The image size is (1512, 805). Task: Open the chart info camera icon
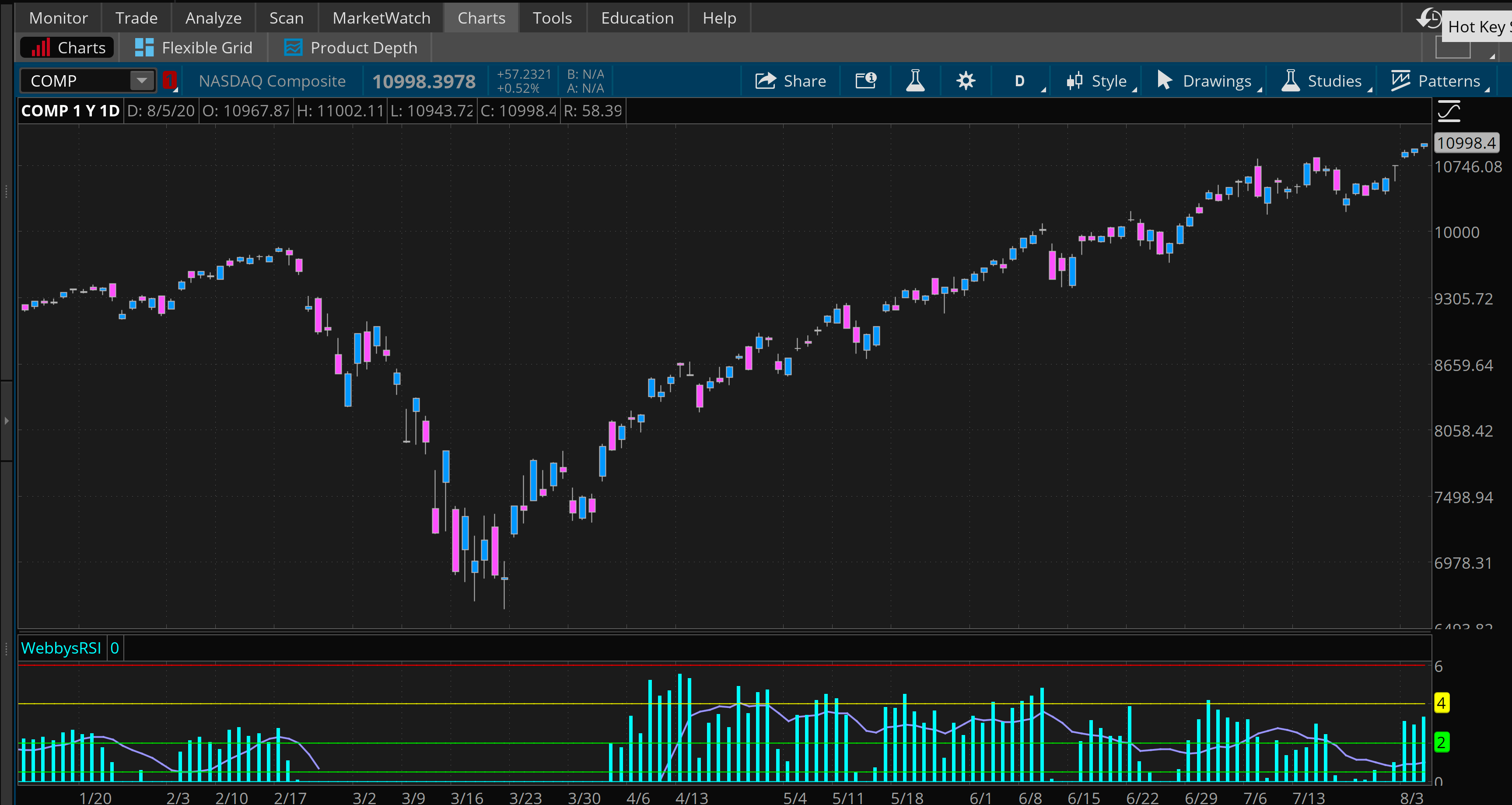pyautogui.click(x=866, y=80)
